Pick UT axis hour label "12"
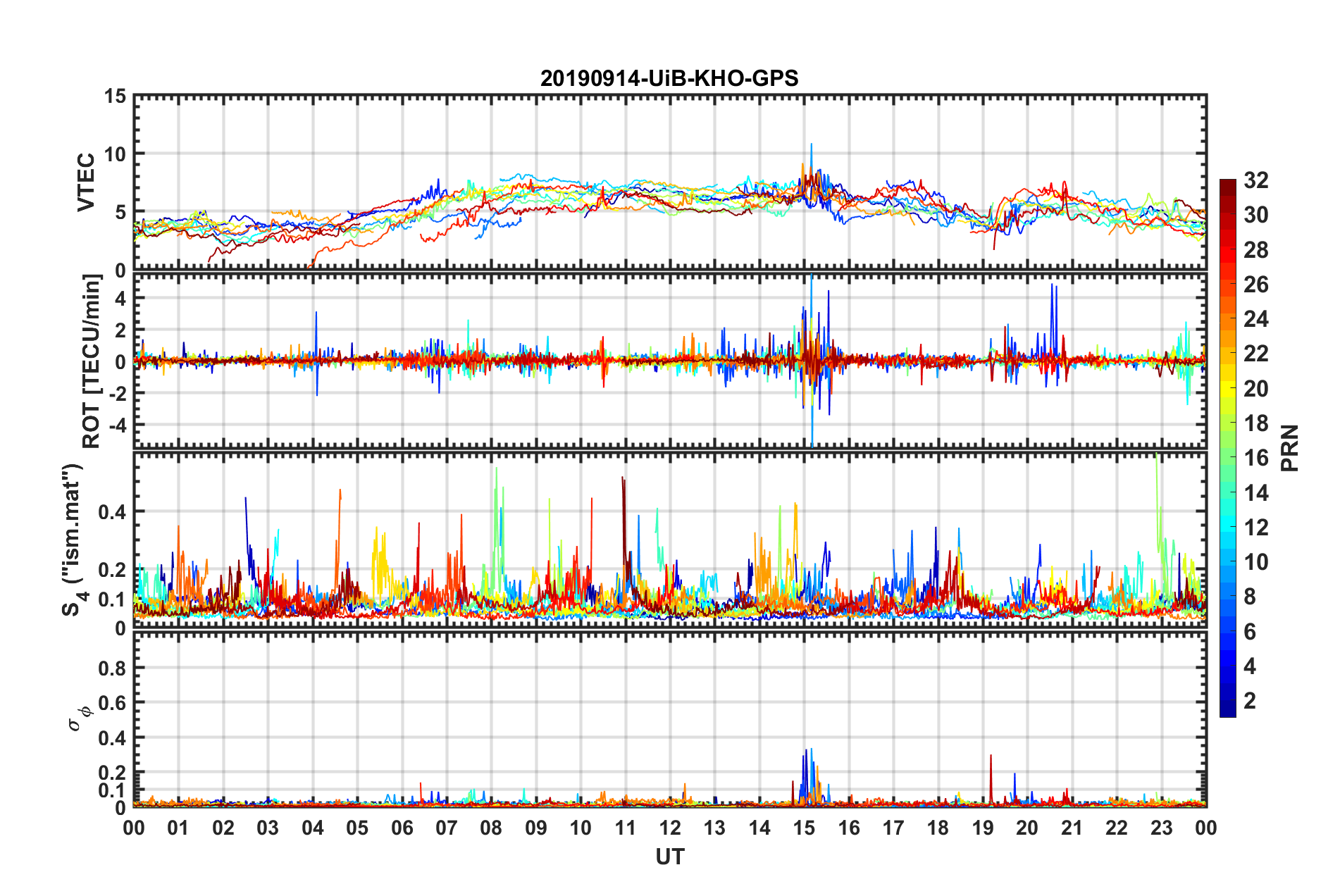 (x=670, y=828)
